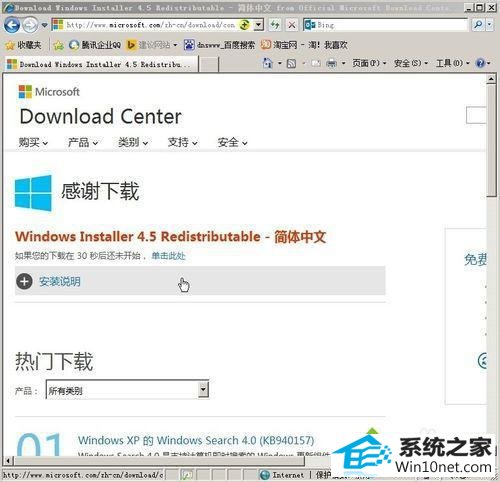Open the 所有类别 product combo box
This screenshot has height=482, width=500.
pos(127,389)
